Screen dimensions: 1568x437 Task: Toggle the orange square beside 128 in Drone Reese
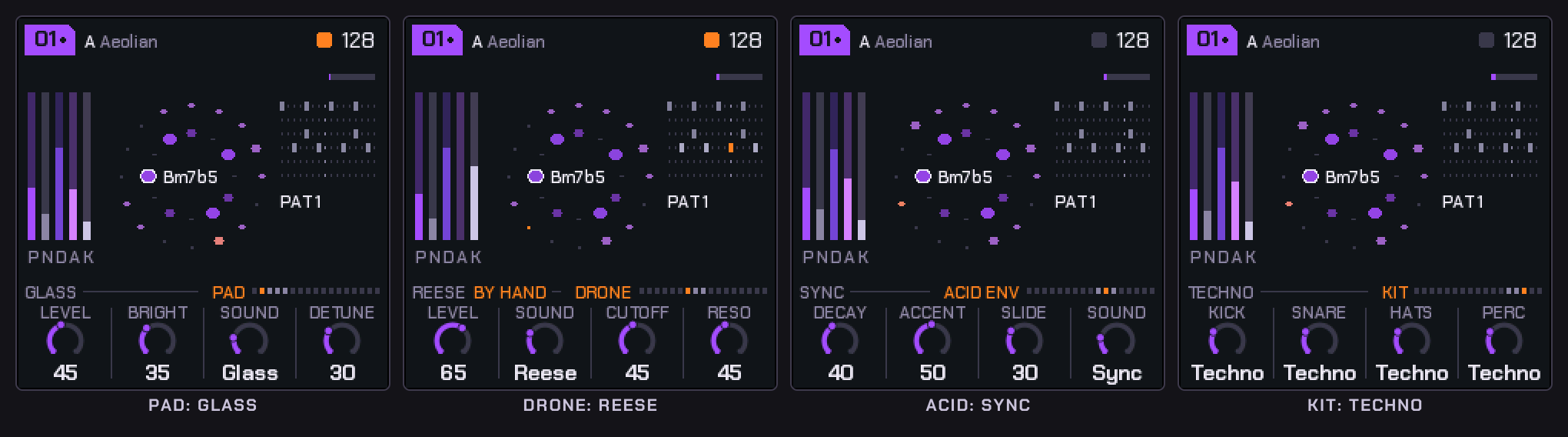[712, 40]
